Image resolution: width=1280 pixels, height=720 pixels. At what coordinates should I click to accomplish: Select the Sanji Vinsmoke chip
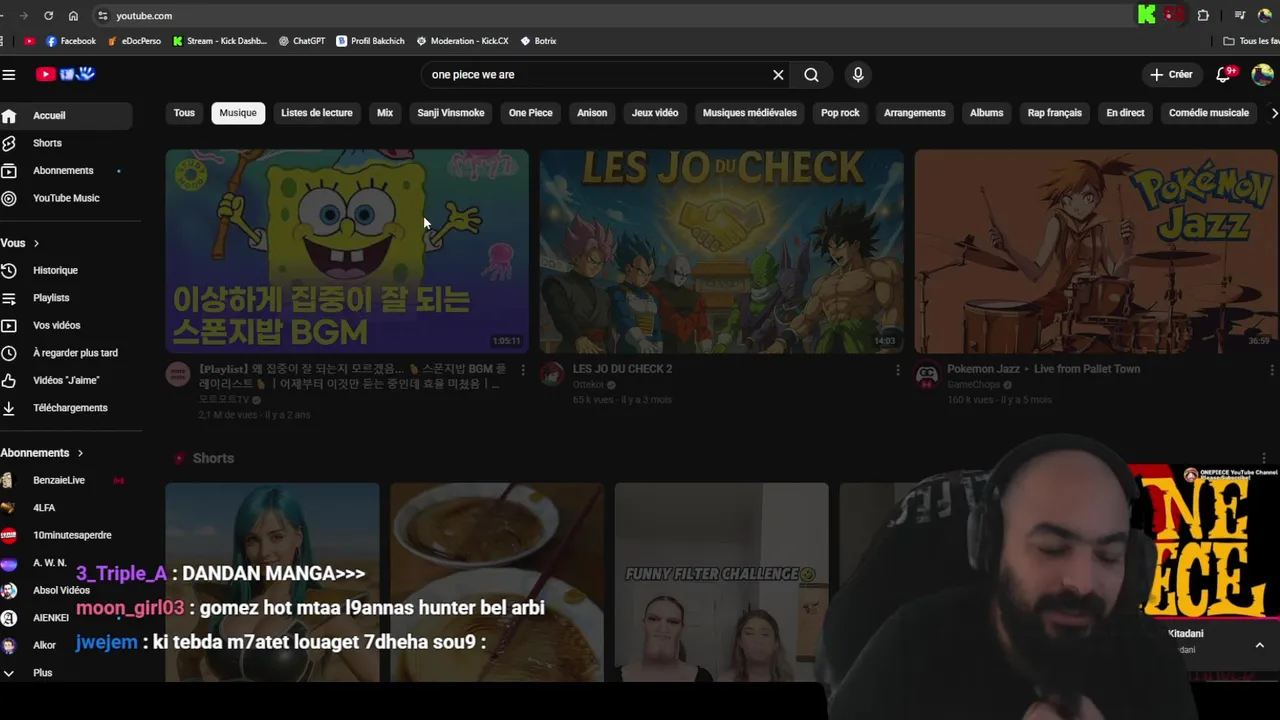coord(451,113)
